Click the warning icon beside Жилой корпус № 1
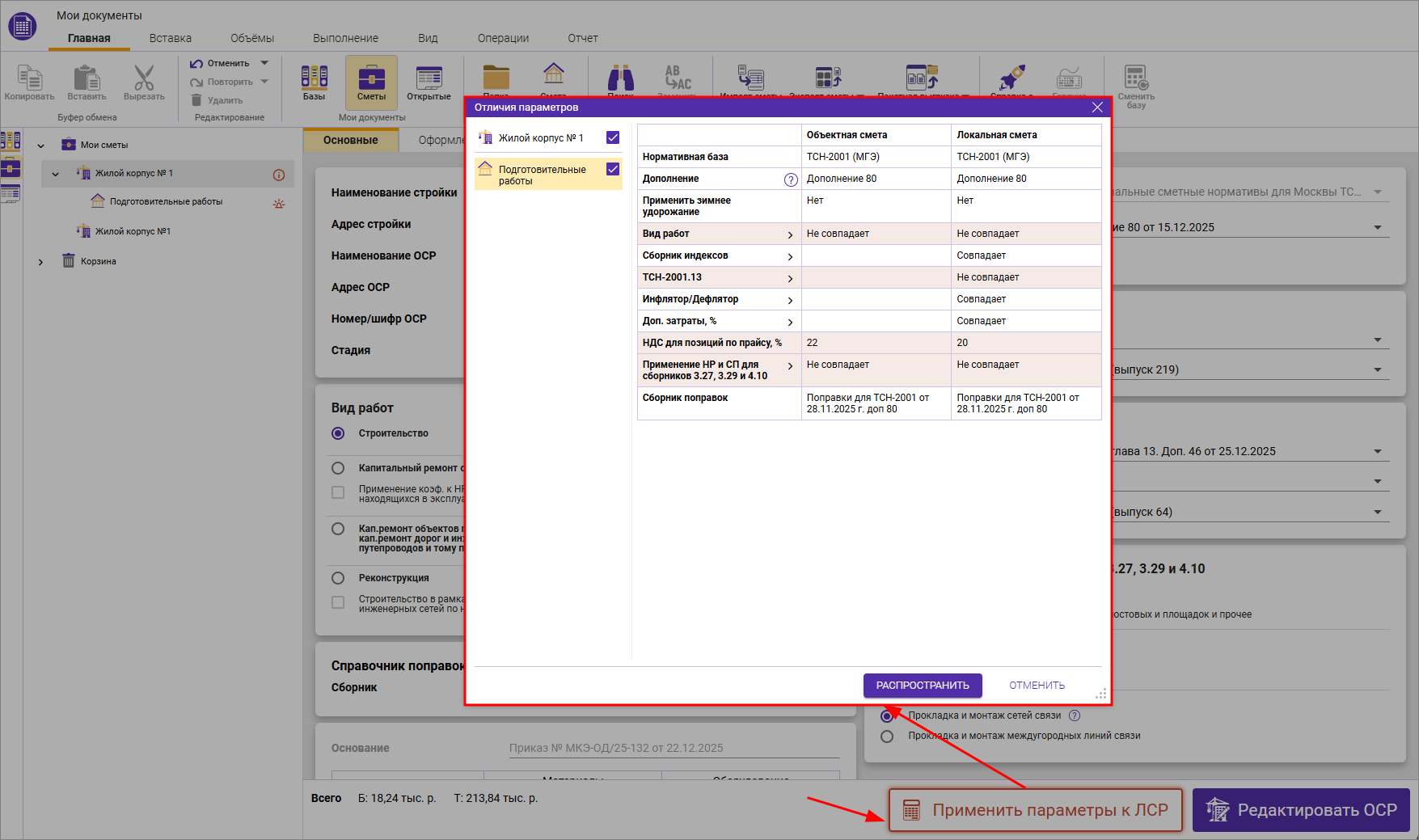The height and width of the screenshot is (840, 1419). (x=279, y=175)
